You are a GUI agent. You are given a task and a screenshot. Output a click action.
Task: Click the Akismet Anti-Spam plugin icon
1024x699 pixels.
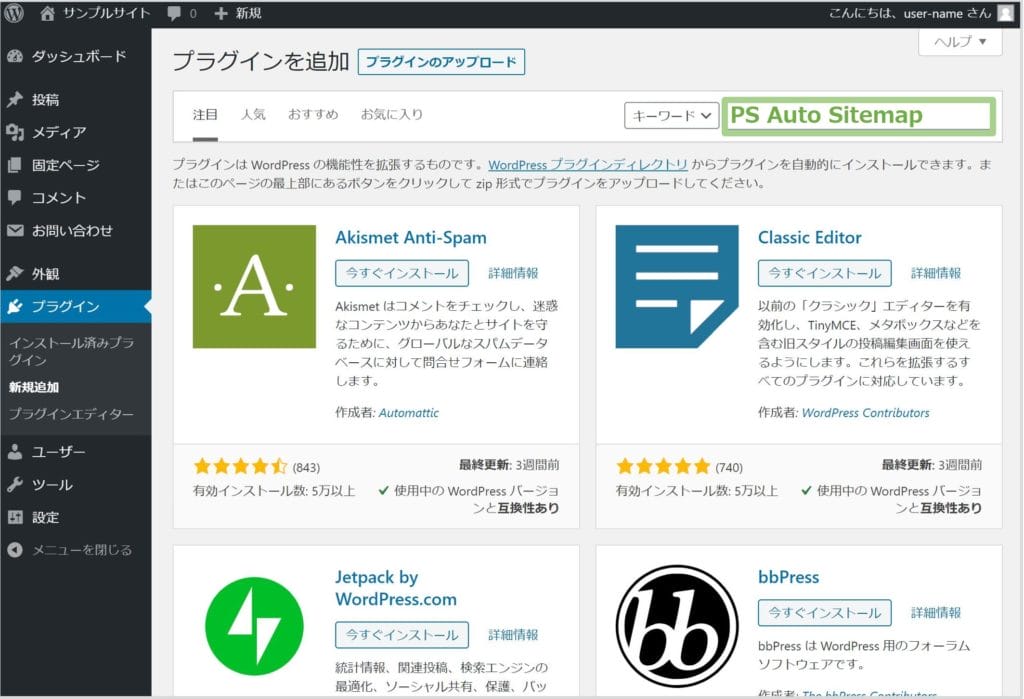point(254,287)
